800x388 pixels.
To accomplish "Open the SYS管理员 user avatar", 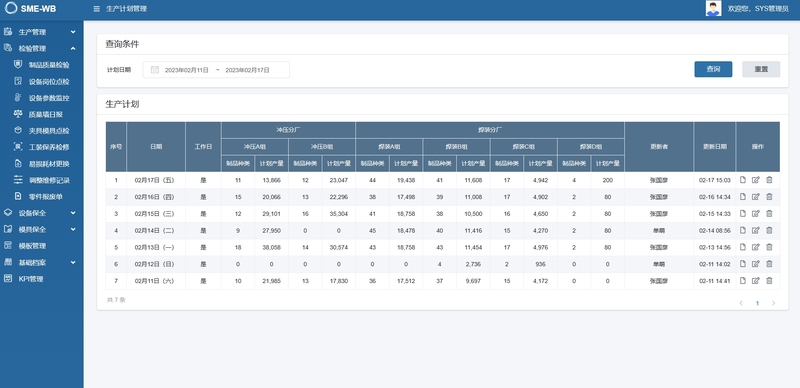I will 713,9.
